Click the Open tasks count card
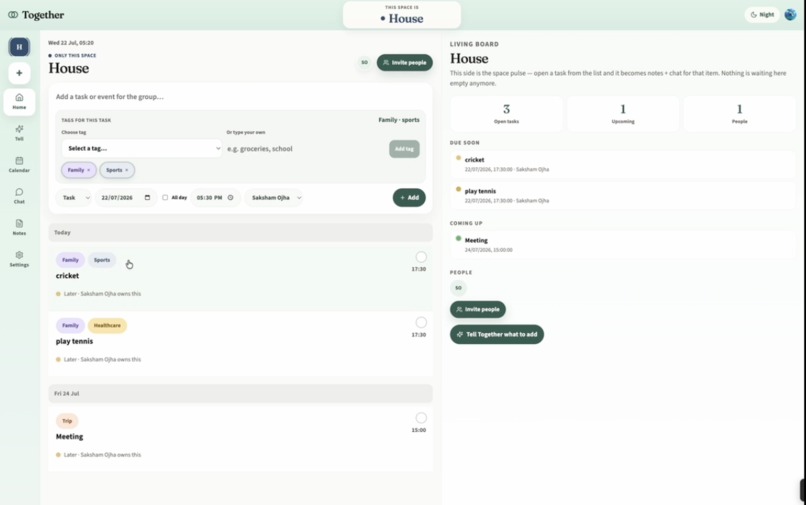 (x=506, y=114)
